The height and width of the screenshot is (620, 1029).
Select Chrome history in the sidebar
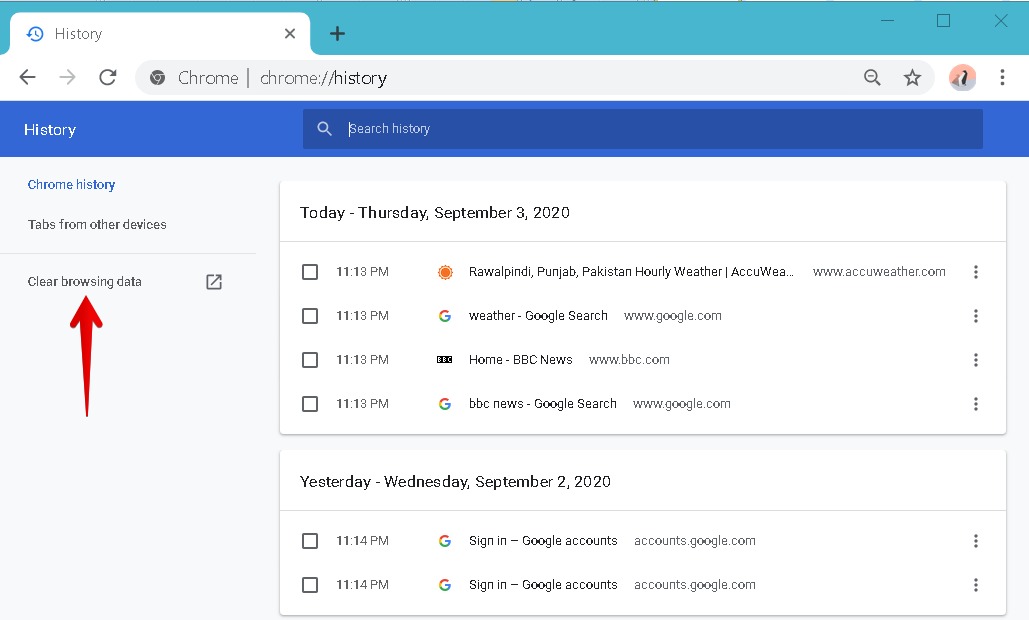click(71, 185)
